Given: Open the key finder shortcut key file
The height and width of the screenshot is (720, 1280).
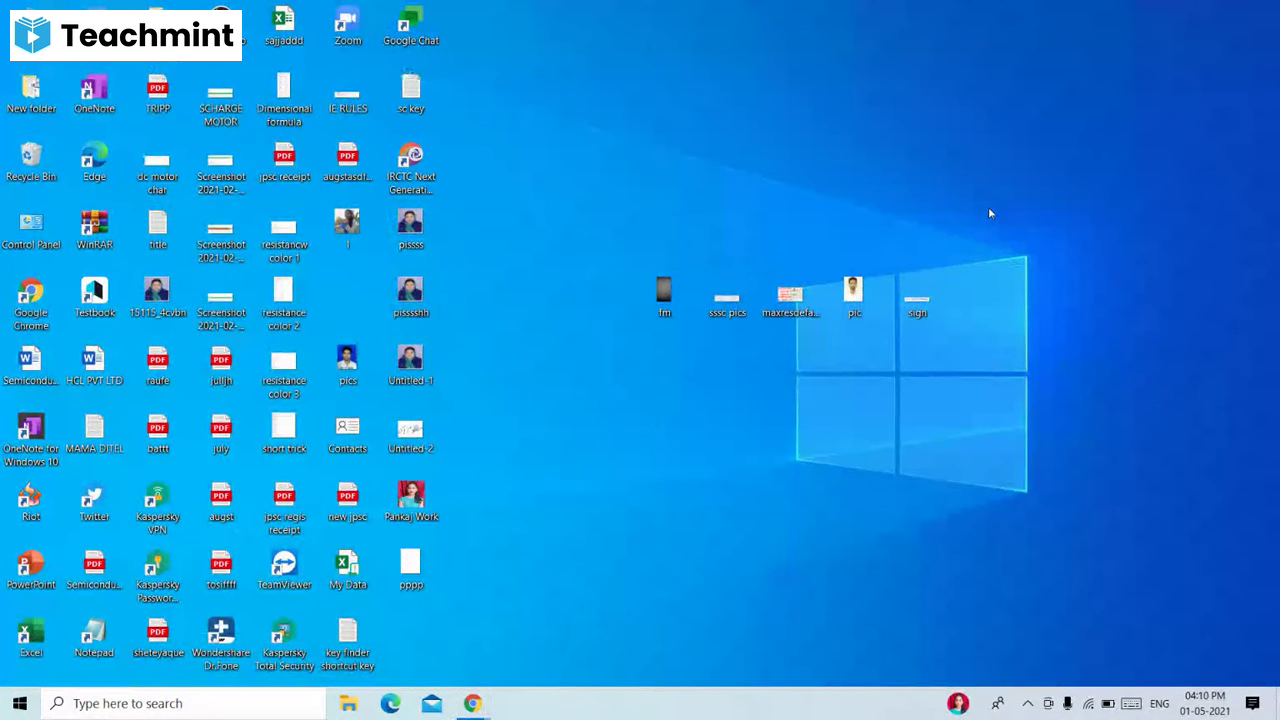Looking at the screenshot, I should (347, 644).
